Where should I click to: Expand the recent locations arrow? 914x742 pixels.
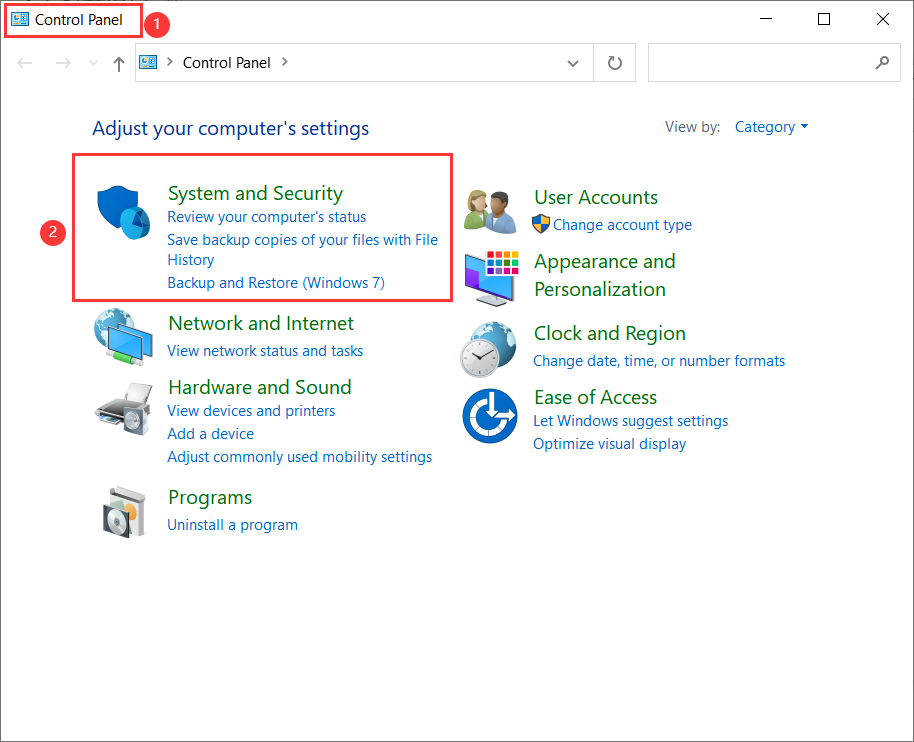(x=94, y=63)
